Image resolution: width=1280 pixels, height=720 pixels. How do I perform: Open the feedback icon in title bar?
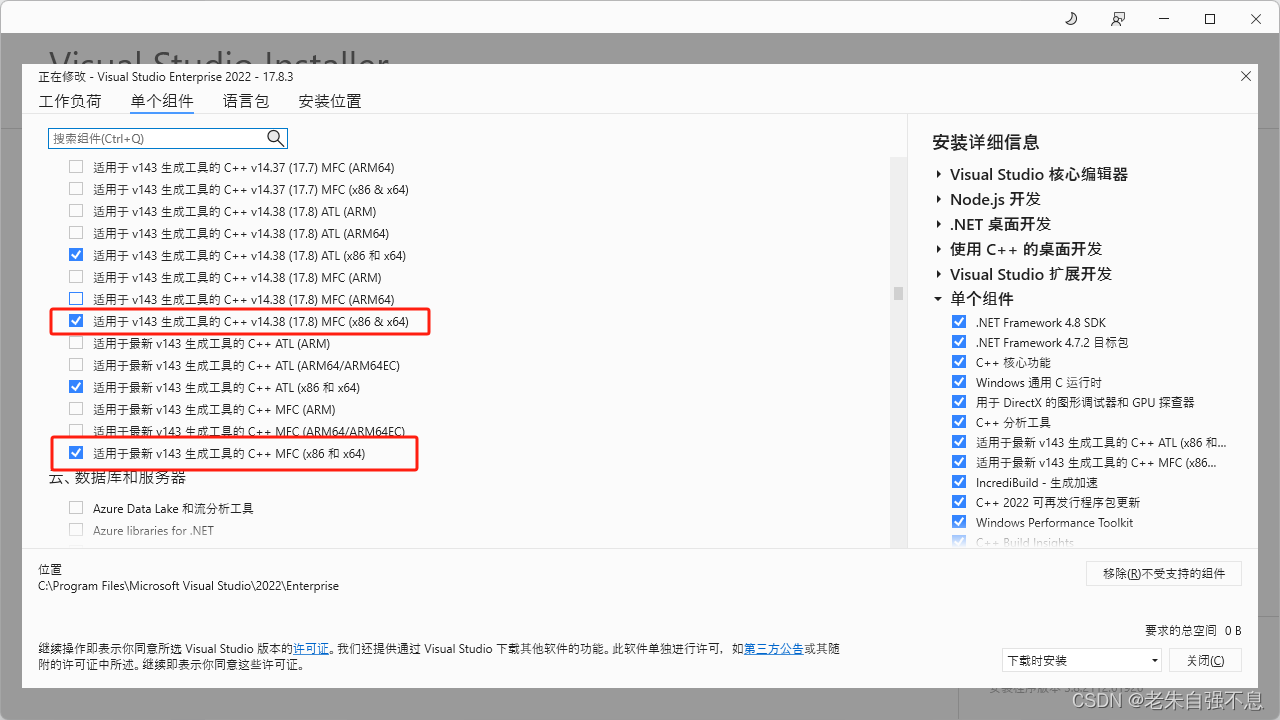pyautogui.click(x=1117, y=19)
